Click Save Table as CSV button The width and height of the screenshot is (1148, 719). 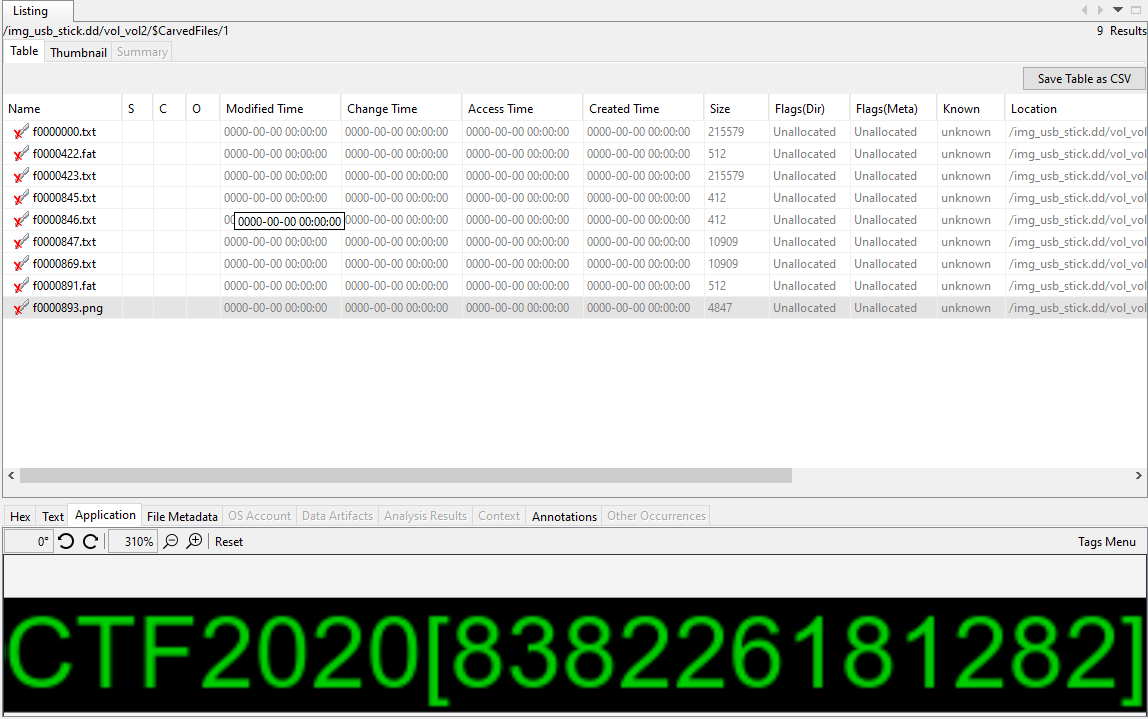1084,79
